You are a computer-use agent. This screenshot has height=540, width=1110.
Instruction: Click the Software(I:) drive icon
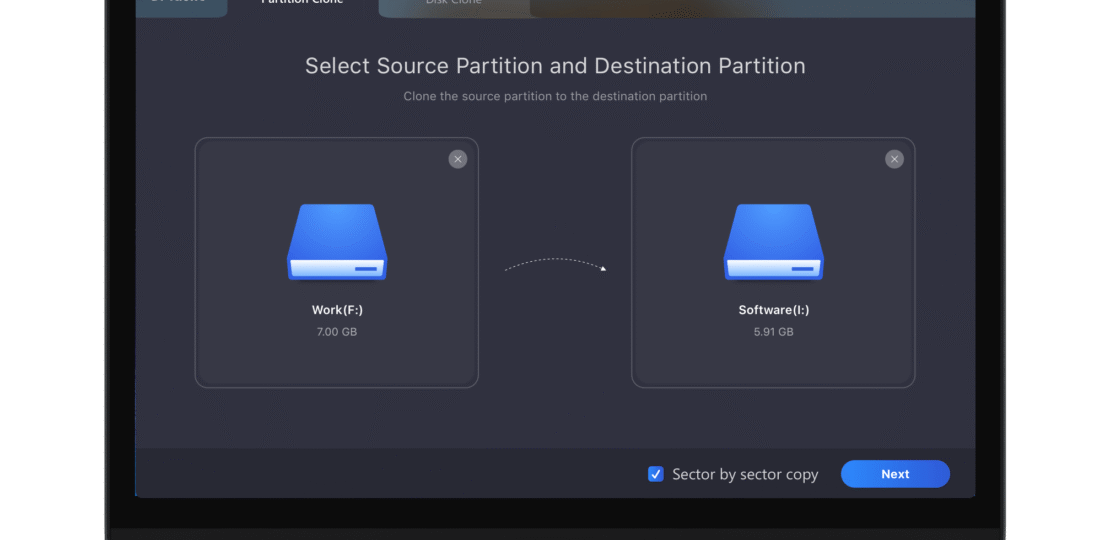point(774,242)
